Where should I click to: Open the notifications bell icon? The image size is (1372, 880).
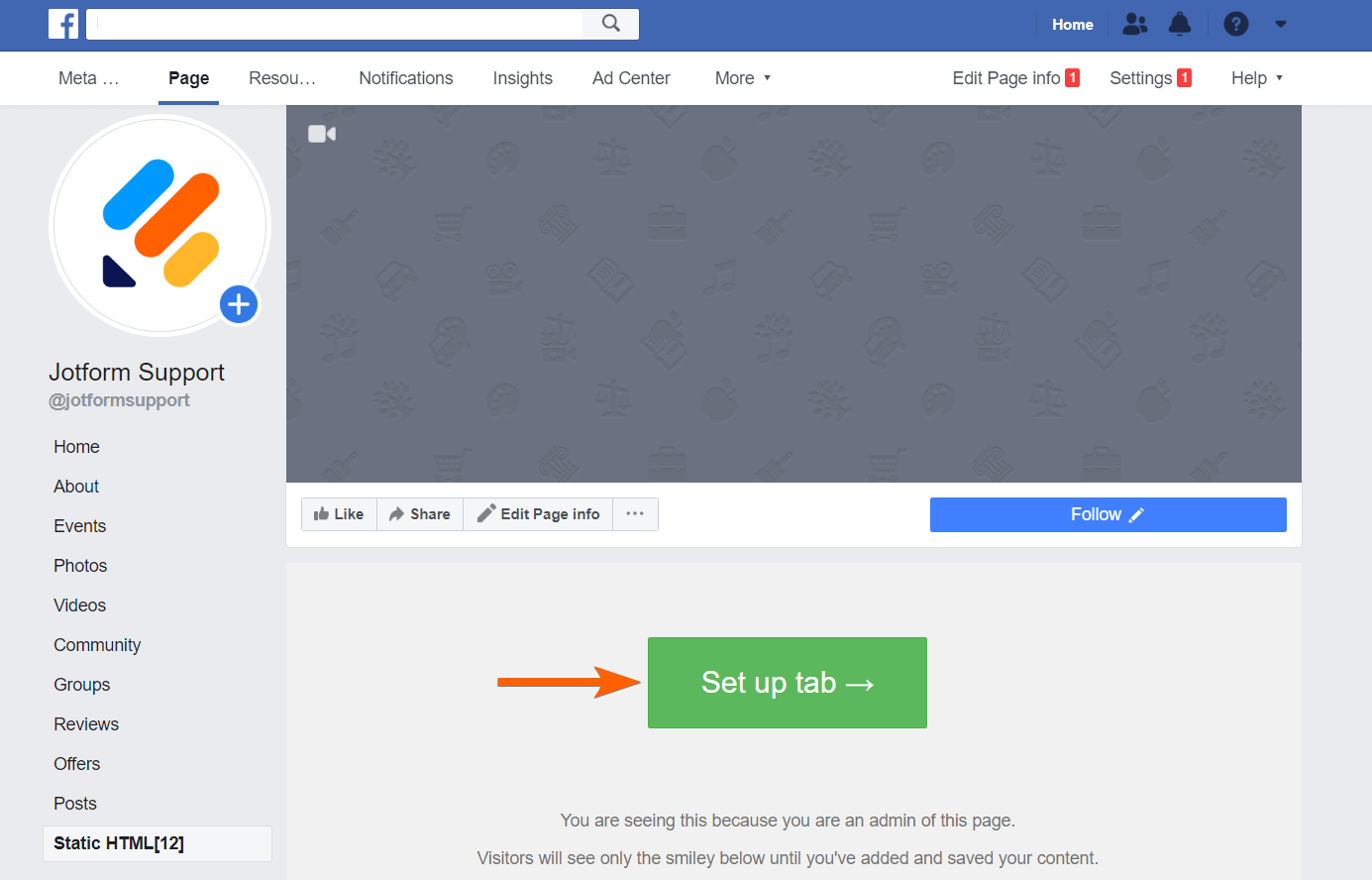coord(1180,24)
